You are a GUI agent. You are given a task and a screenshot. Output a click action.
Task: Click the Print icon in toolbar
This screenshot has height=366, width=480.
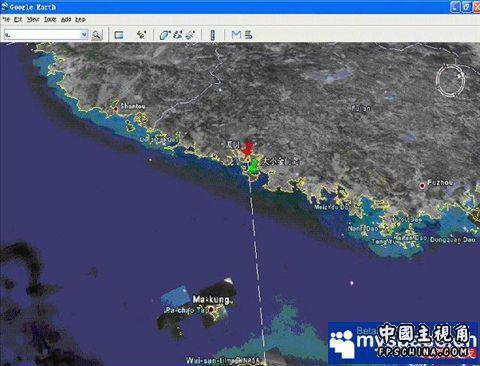[x=249, y=35]
